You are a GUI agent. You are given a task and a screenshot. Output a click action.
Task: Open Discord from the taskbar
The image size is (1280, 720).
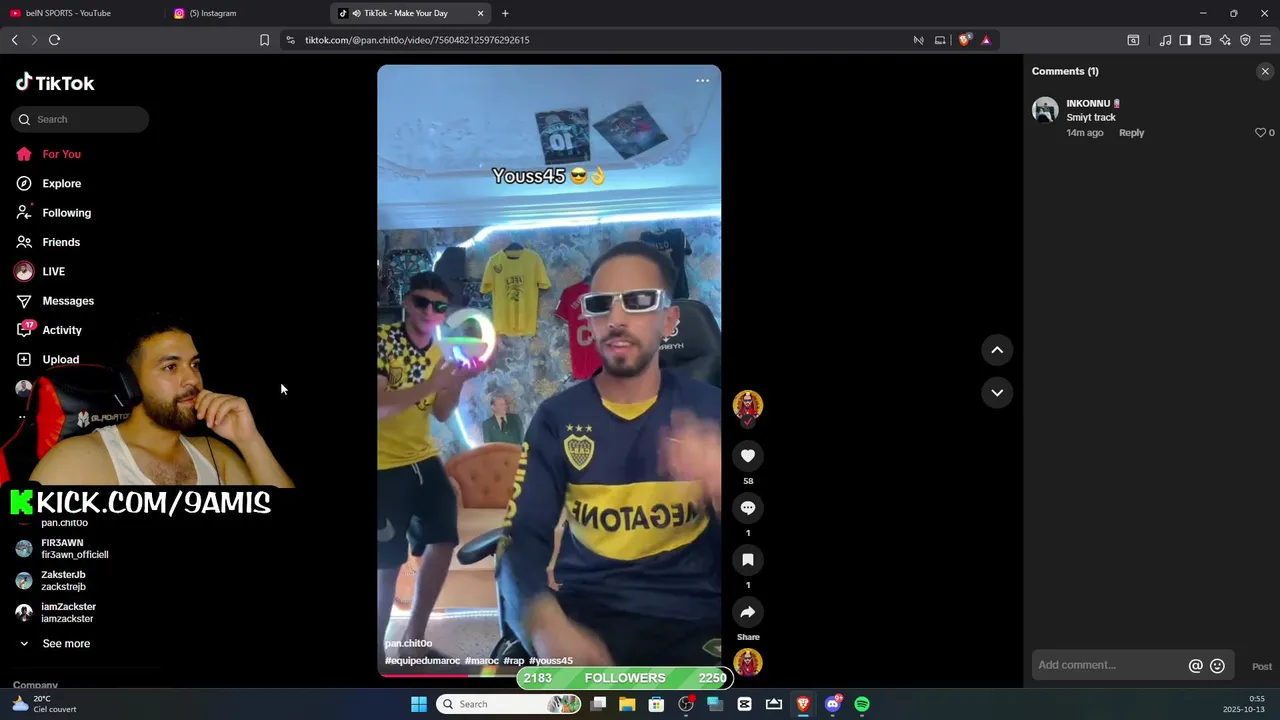point(833,704)
